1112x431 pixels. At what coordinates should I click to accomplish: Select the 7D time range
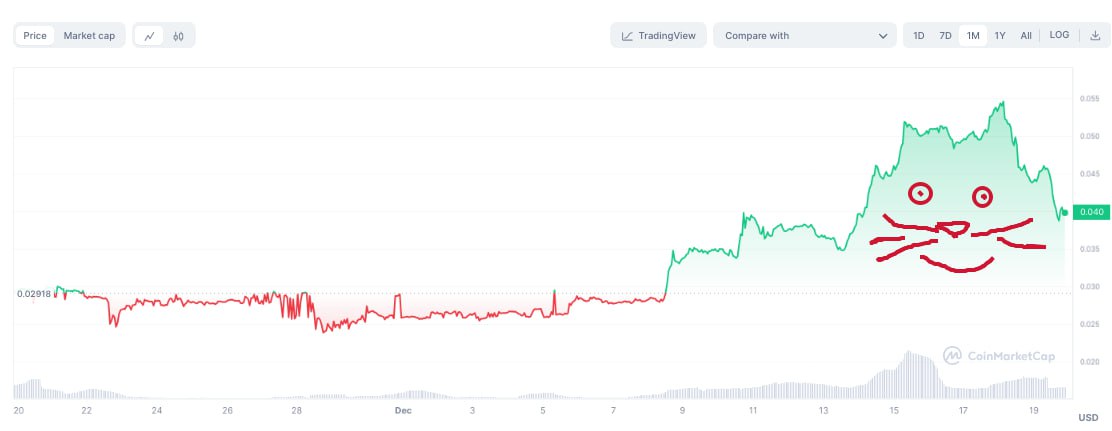pos(945,36)
